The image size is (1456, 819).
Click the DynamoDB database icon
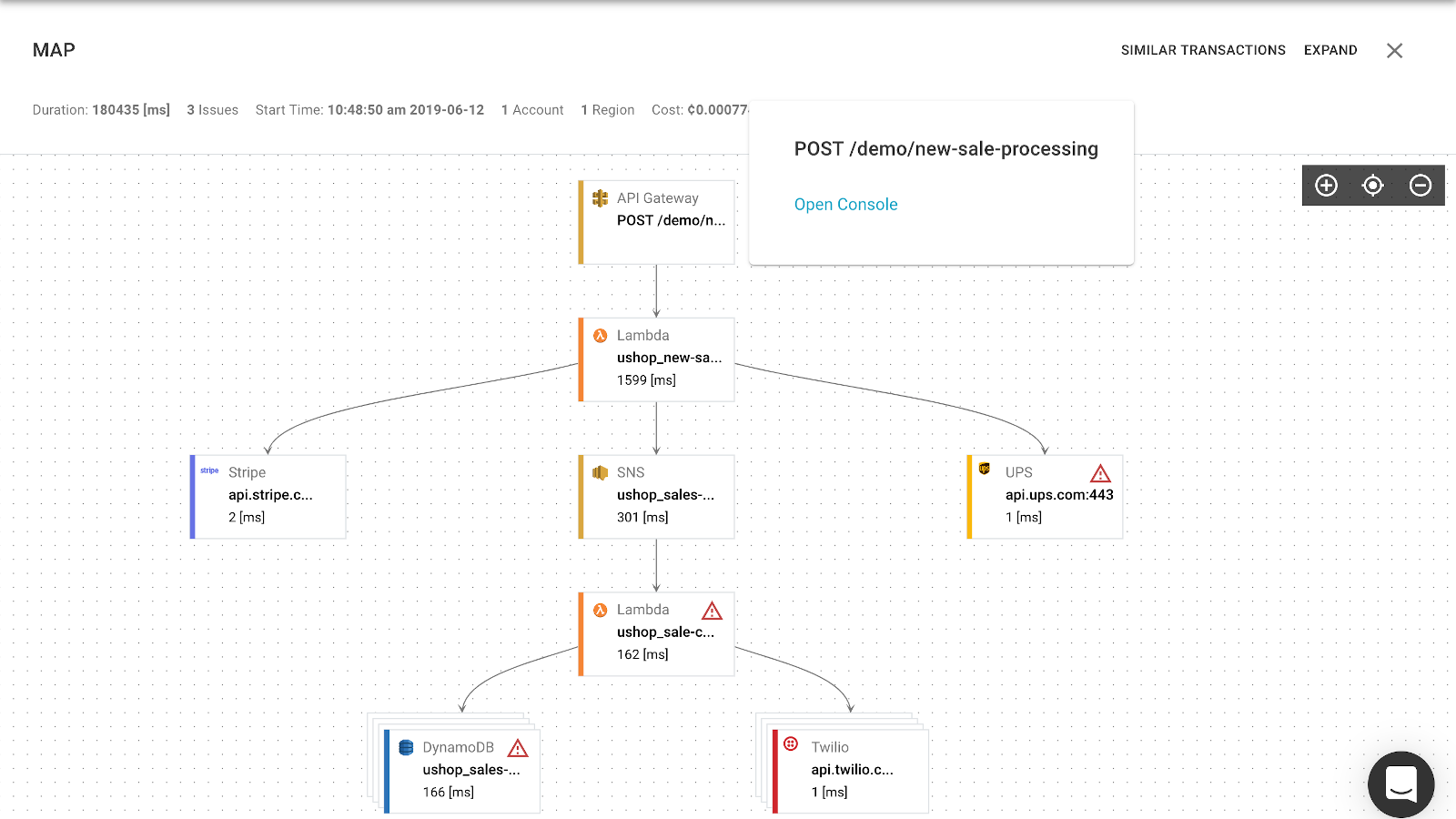coord(406,747)
